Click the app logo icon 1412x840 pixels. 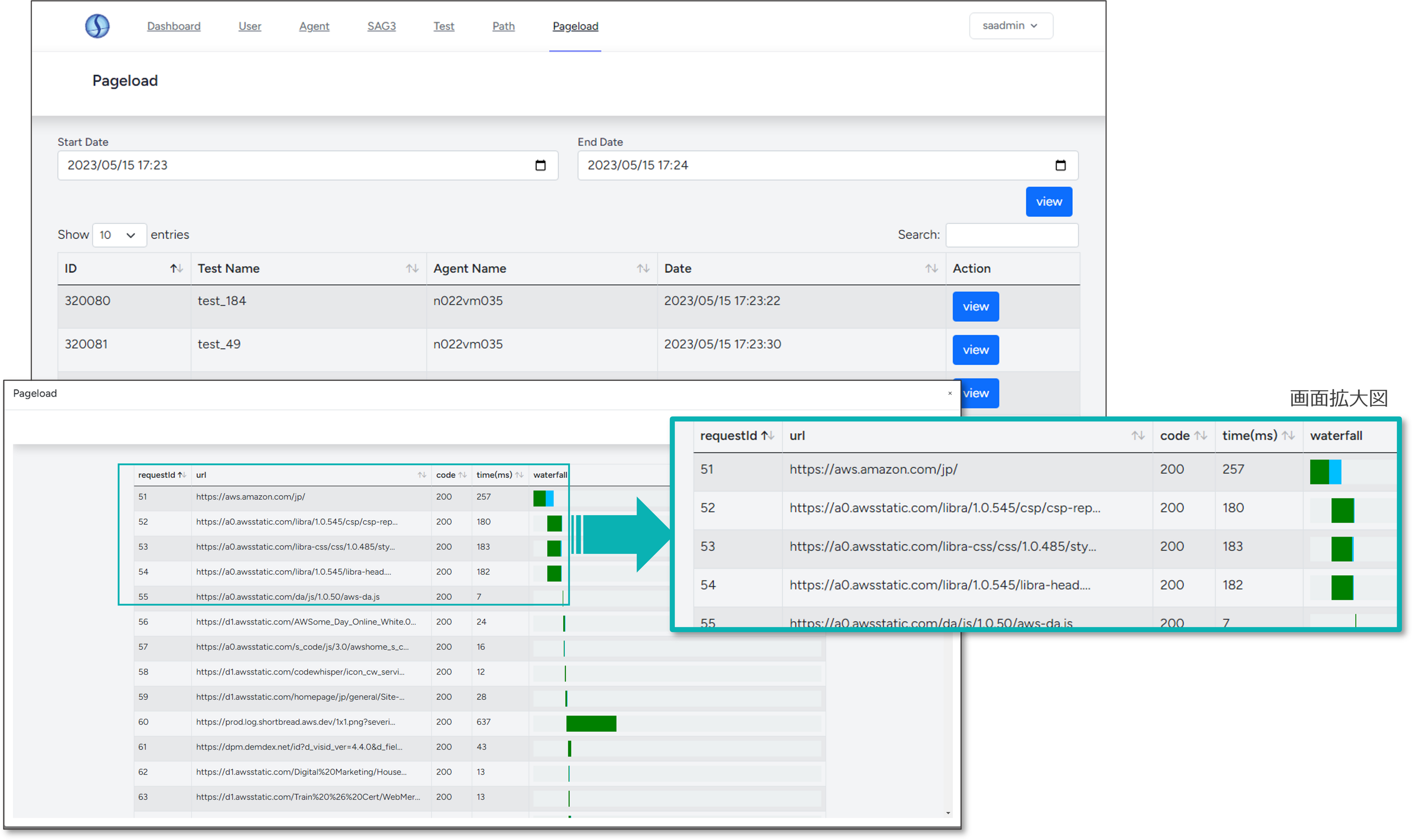click(97, 26)
